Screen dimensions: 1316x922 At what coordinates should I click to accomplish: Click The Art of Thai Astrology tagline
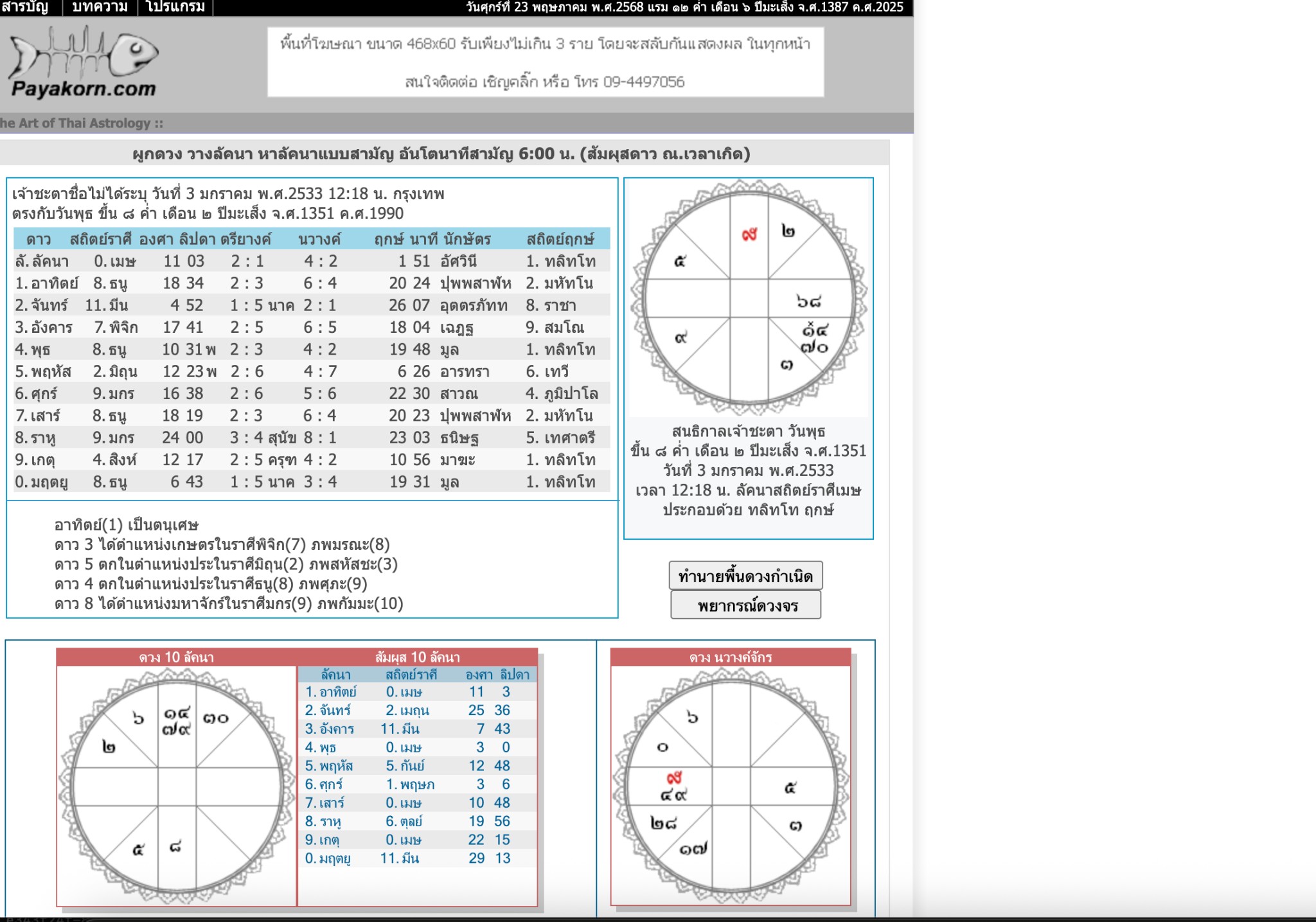[x=82, y=123]
